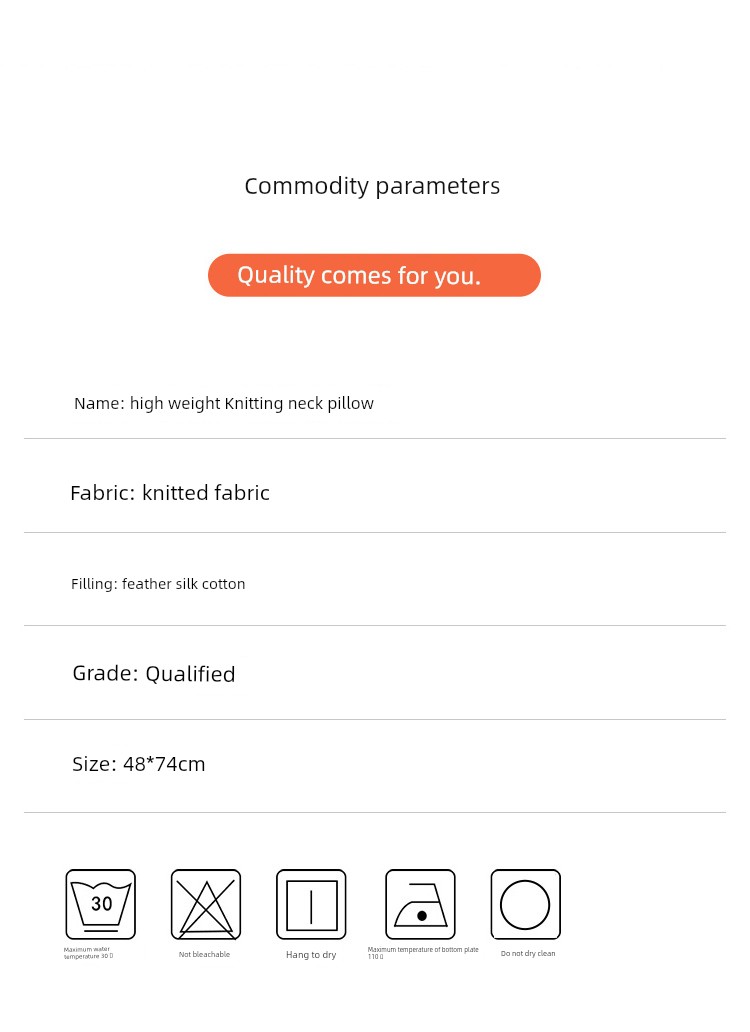Click the iron temperature icon

pos(420,904)
